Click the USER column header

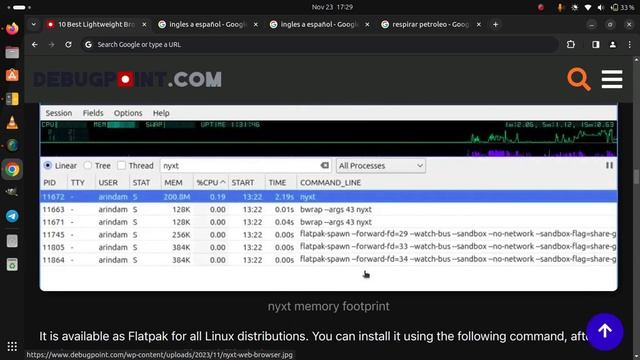[108, 182]
